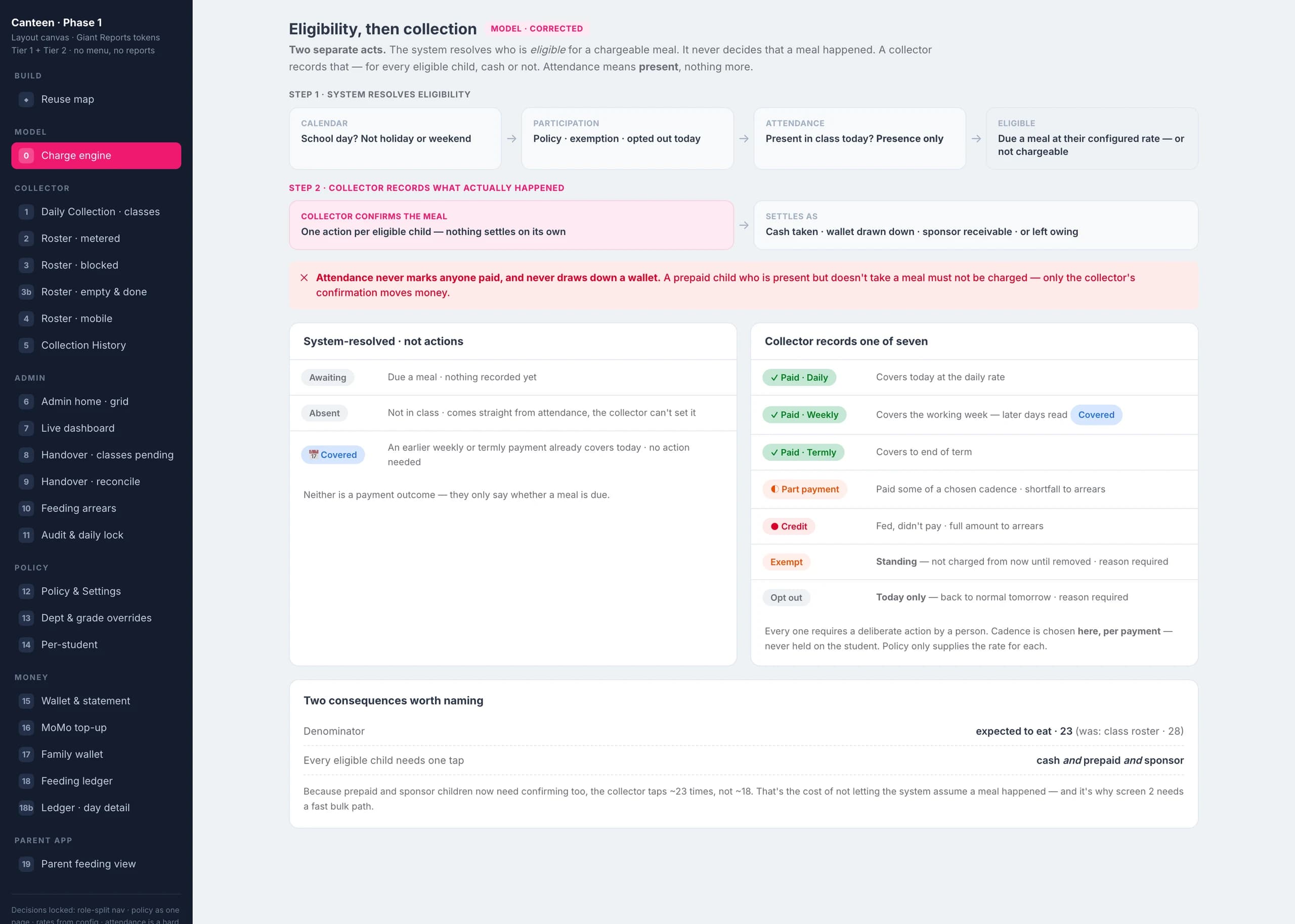
Task: Open Handover · reconcile
Action: [96, 482]
